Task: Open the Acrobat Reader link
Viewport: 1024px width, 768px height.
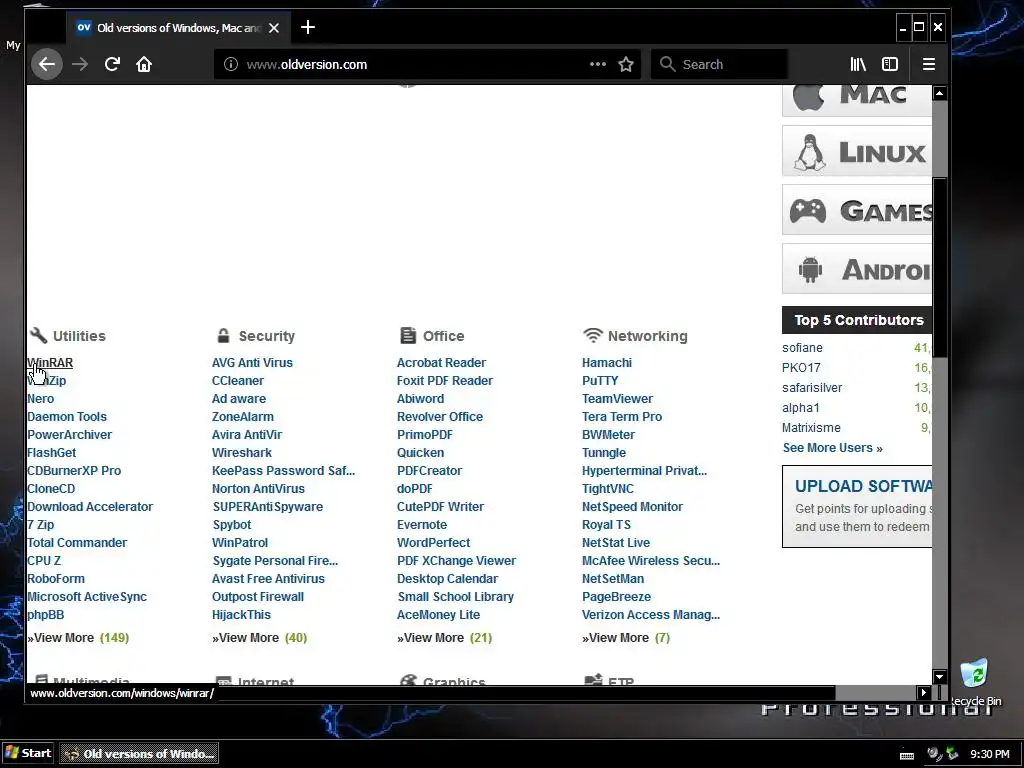Action: pos(441,362)
